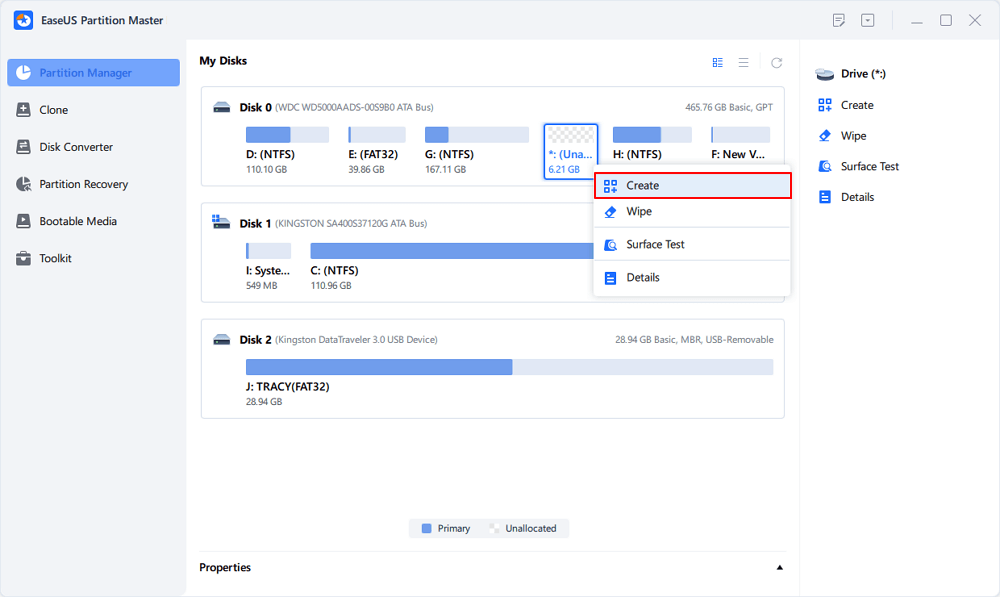This screenshot has width=1000, height=597.
Task: Click the task log icon in title bar
Action: tap(839, 20)
